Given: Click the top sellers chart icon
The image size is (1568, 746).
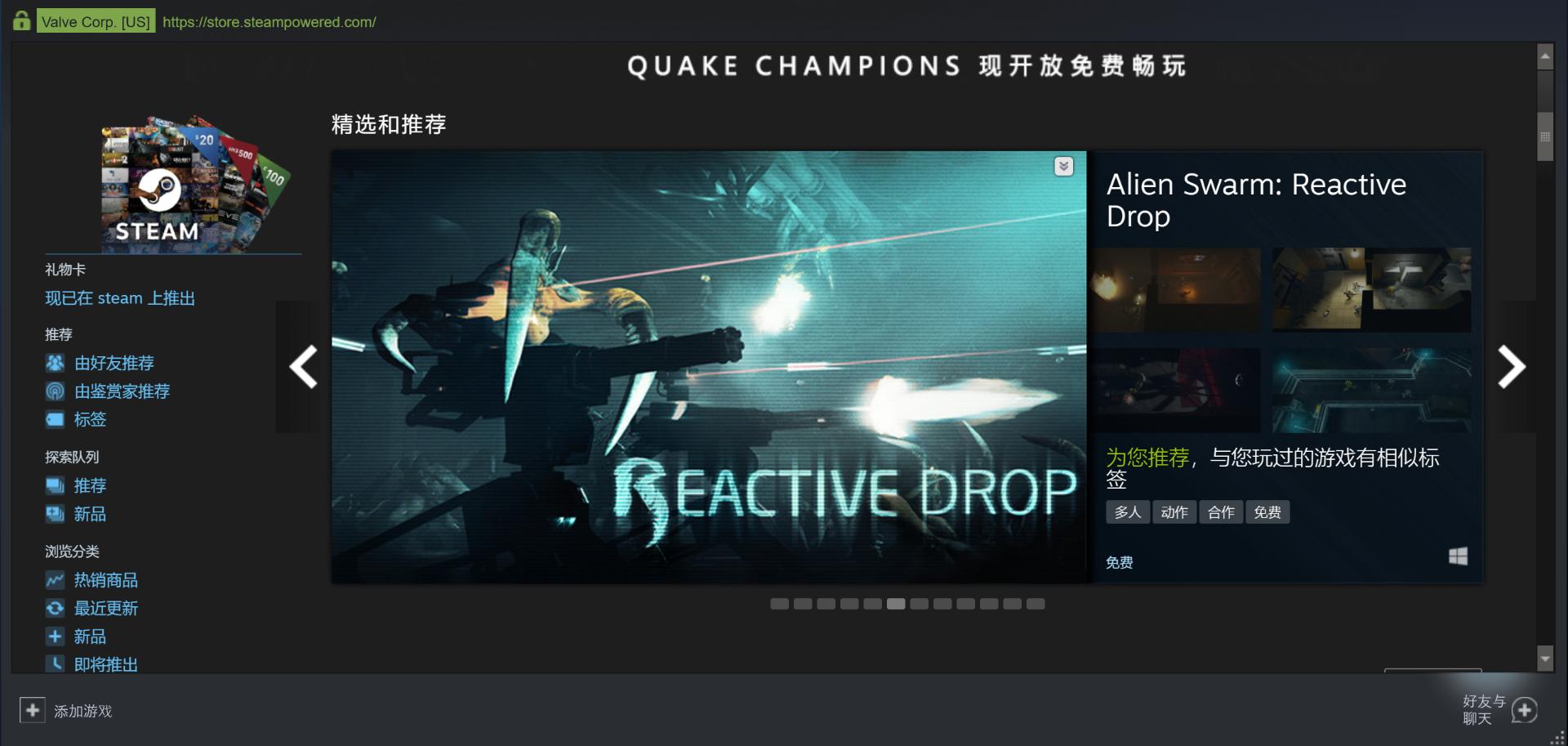Looking at the screenshot, I should point(55,580).
